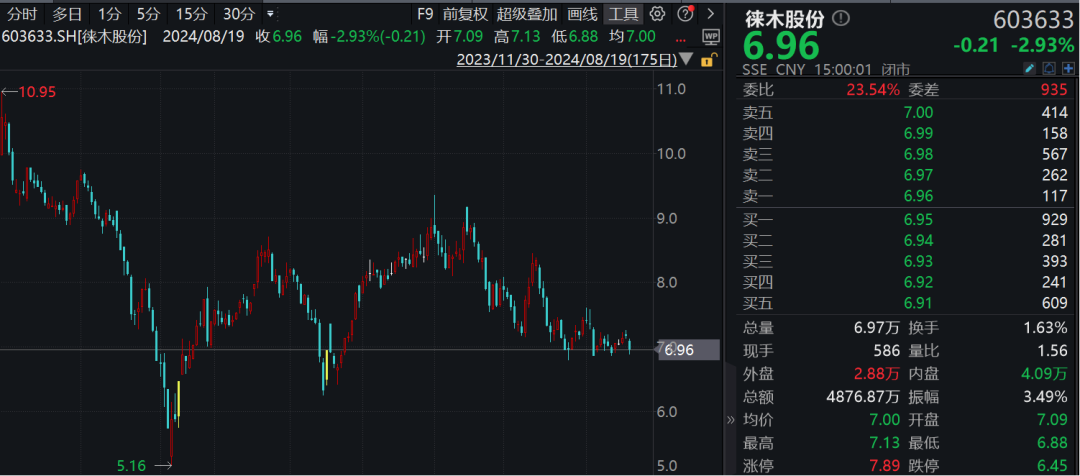The height and width of the screenshot is (476, 1080).
Task: Click 外盘 value 2.88万
Action: (x=876, y=373)
